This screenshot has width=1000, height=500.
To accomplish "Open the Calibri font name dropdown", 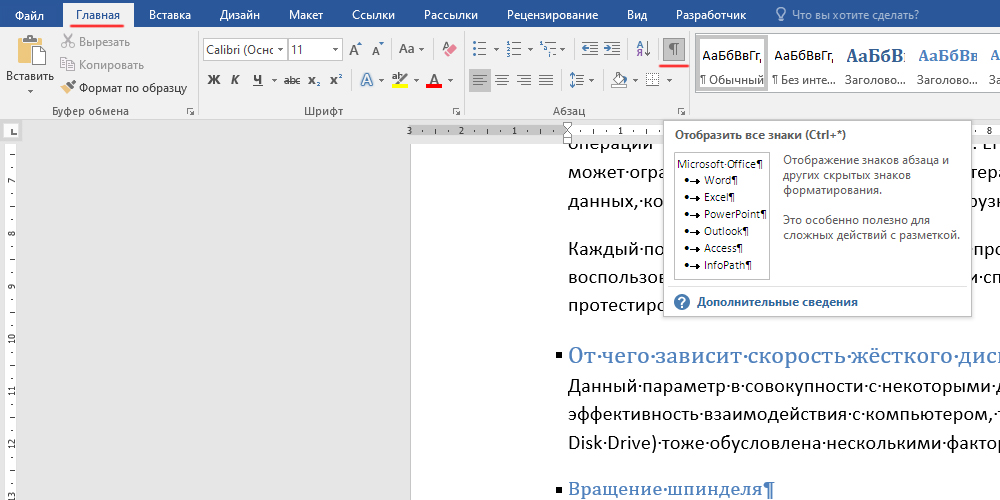I will tap(280, 49).
